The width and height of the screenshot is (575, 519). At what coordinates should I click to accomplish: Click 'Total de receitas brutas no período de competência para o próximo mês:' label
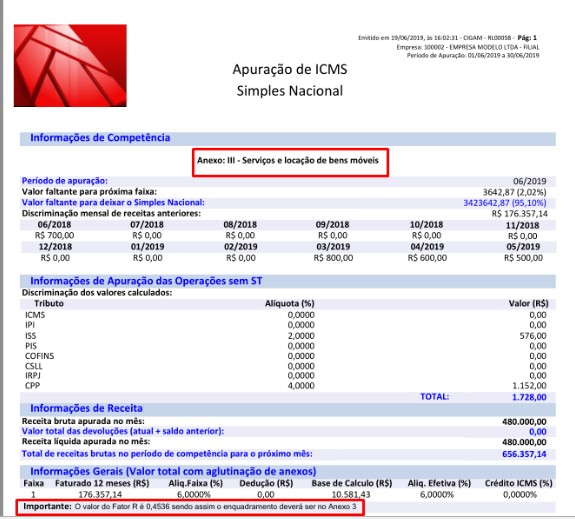pyautogui.click(x=167, y=454)
